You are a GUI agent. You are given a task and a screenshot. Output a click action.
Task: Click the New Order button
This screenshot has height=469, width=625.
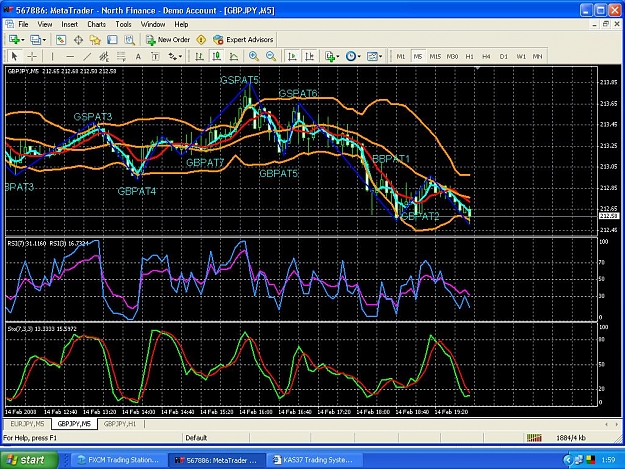tap(168, 40)
